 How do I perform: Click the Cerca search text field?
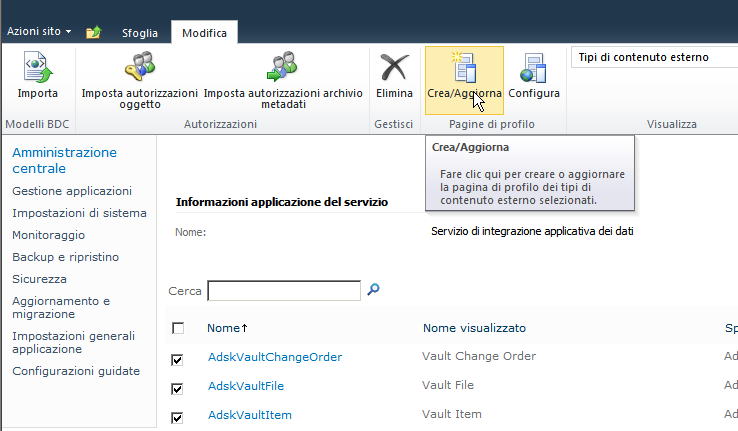point(284,291)
